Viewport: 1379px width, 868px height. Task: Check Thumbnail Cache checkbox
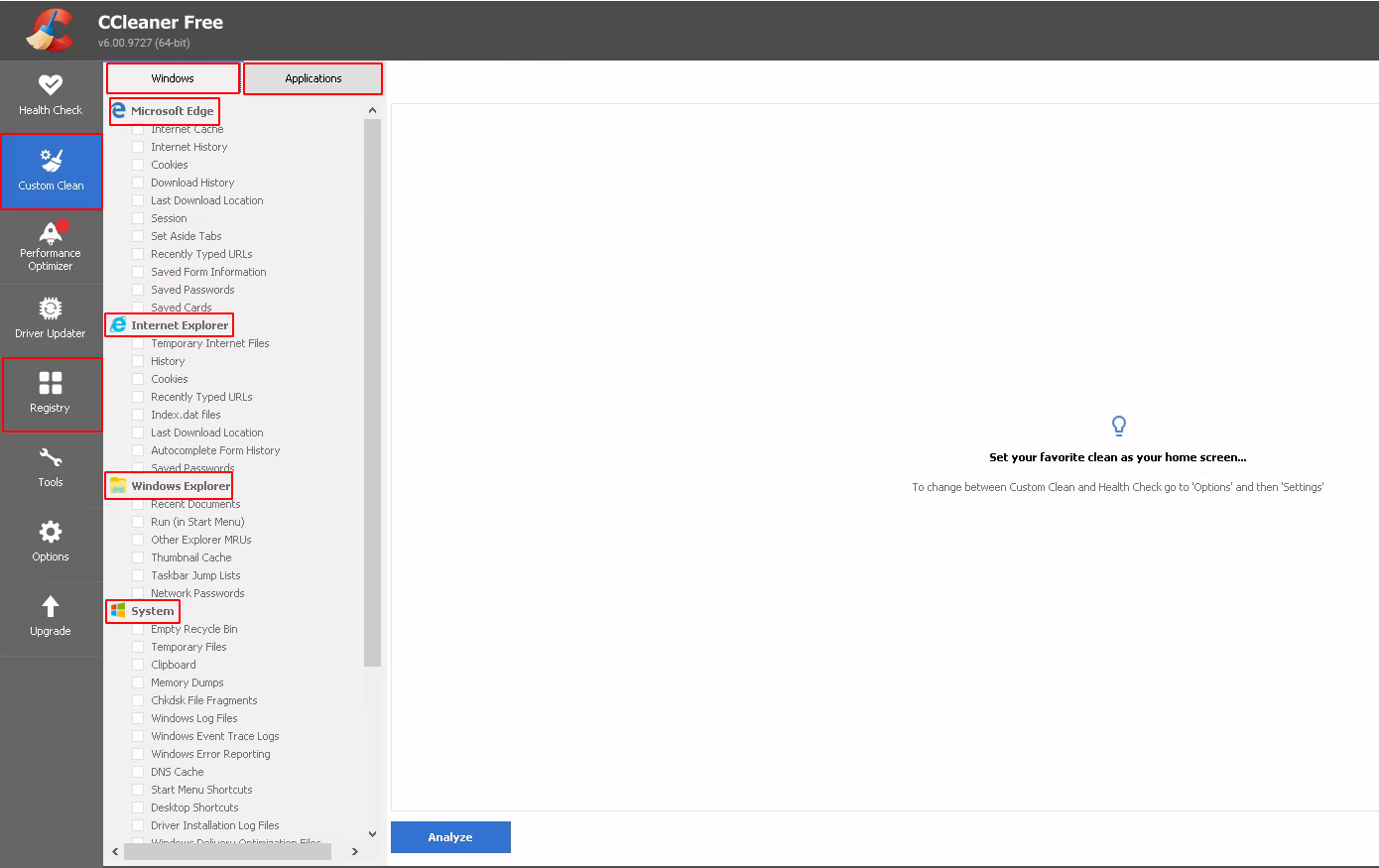[x=138, y=558]
